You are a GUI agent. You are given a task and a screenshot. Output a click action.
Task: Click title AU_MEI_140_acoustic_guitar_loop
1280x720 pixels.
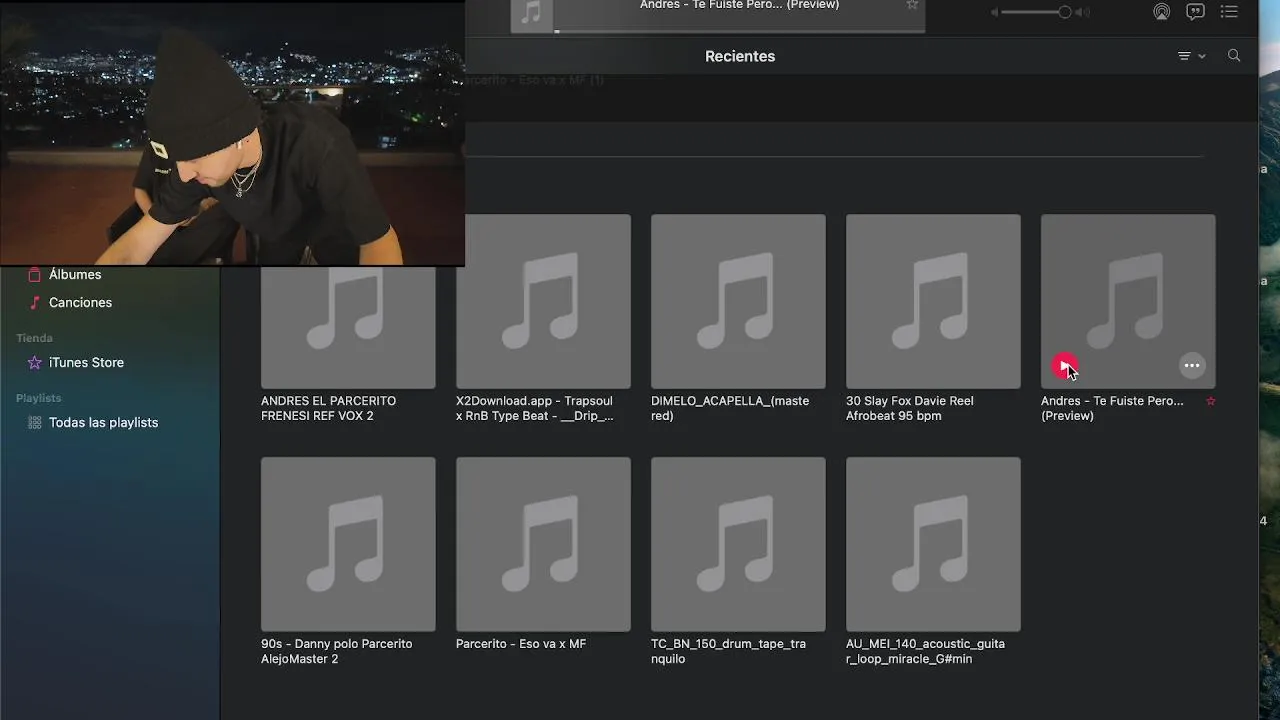(925, 651)
